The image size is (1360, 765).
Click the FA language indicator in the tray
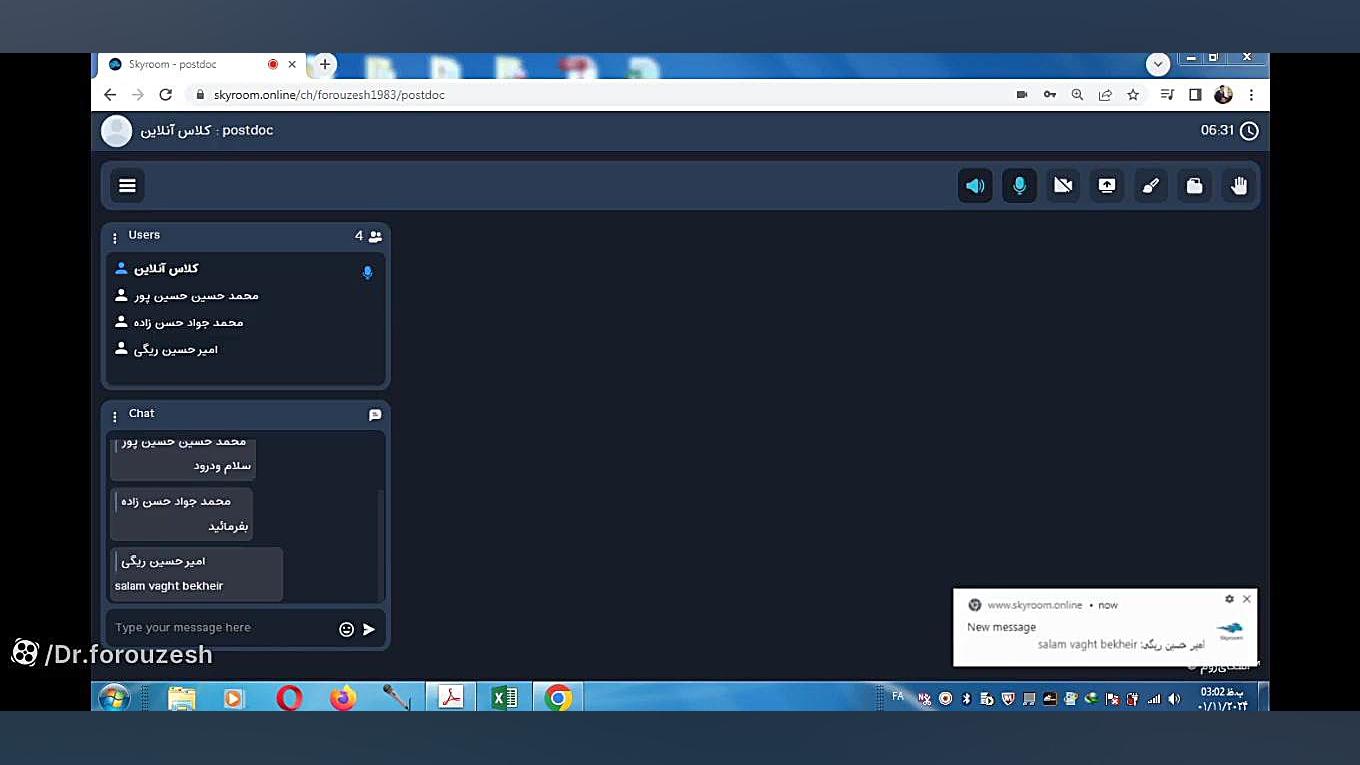click(897, 696)
